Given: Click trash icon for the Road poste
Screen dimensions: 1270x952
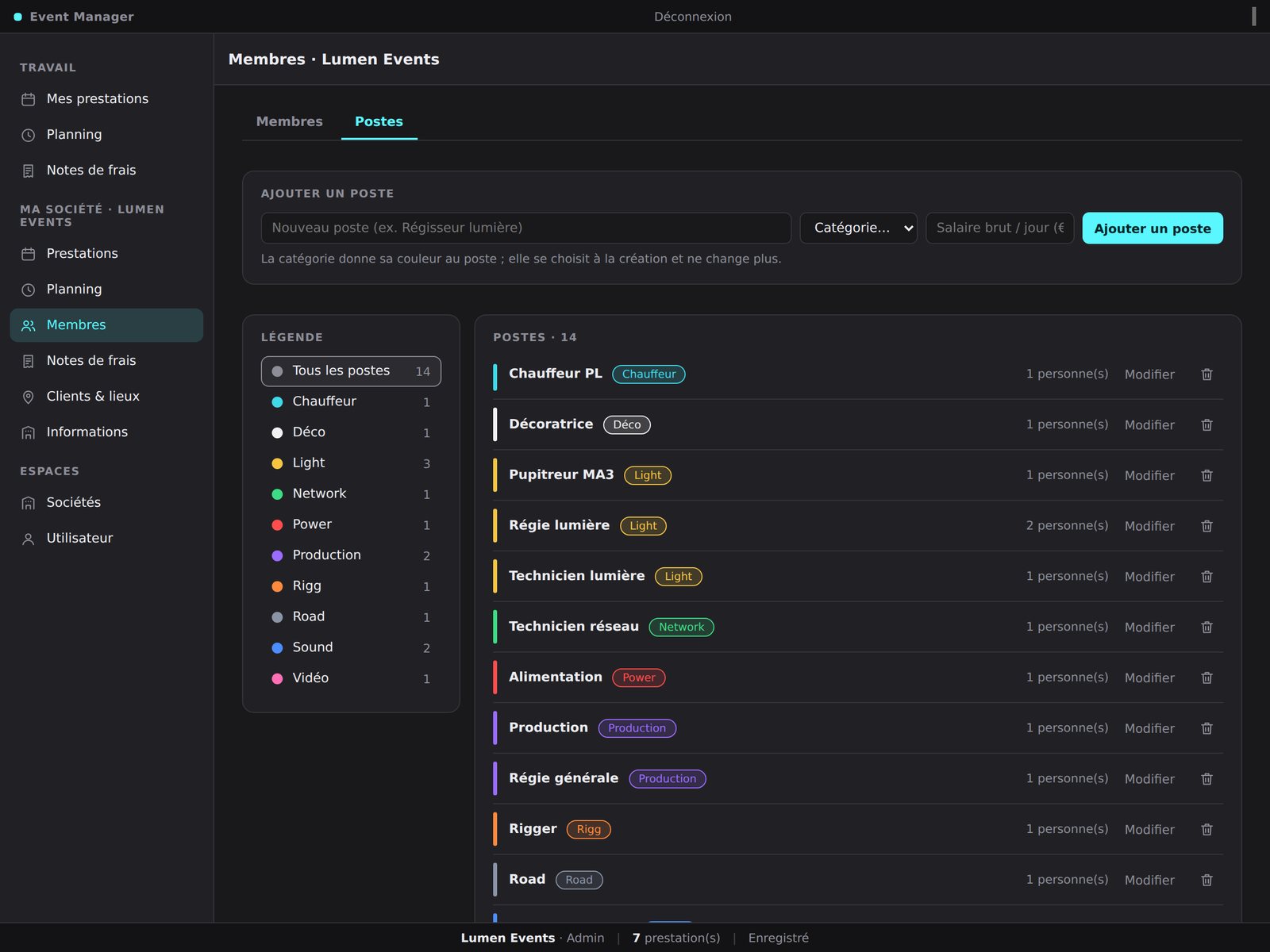Looking at the screenshot, I should point(1206,881).
